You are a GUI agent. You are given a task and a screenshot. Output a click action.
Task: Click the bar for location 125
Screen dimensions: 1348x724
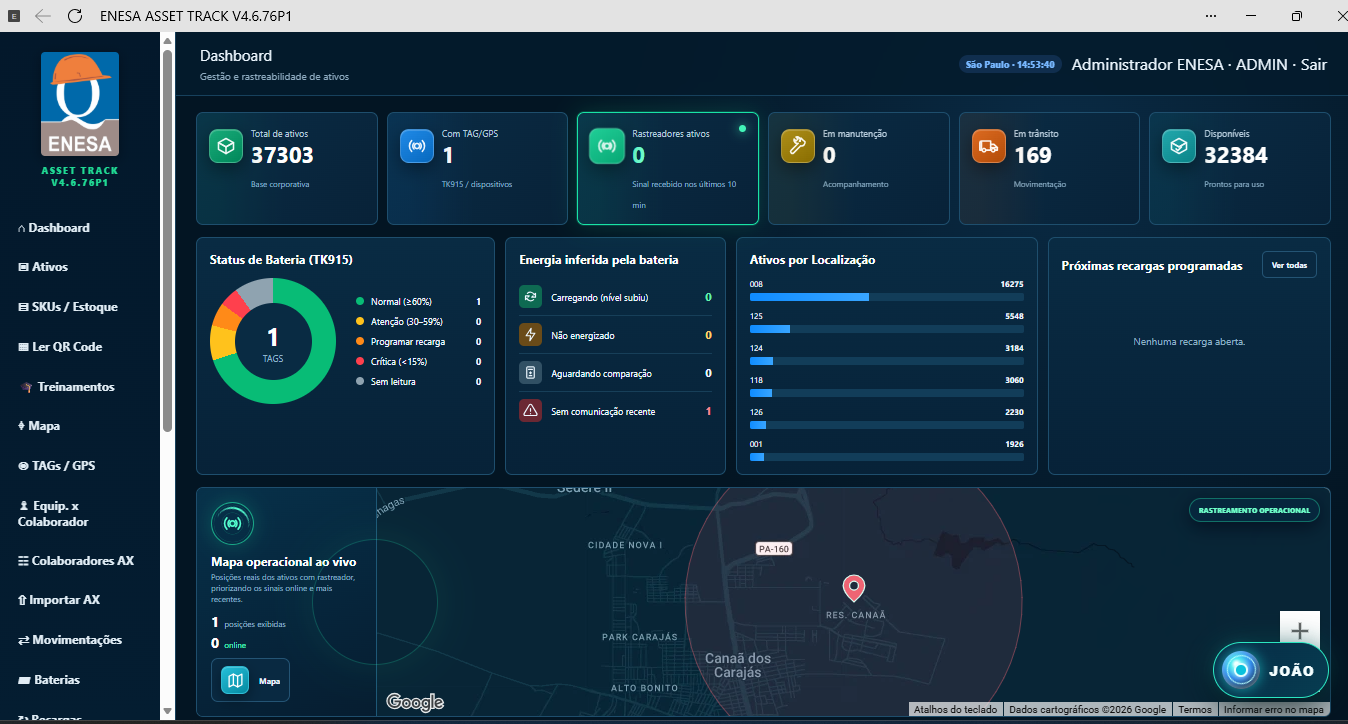[887, 329]
